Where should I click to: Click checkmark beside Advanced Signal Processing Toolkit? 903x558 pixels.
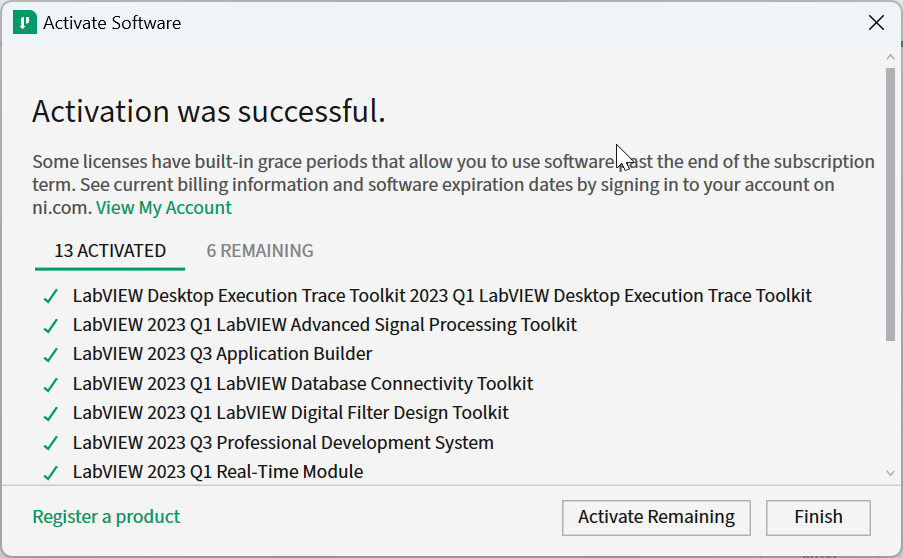pyautogui.click(x=51, y=326)
